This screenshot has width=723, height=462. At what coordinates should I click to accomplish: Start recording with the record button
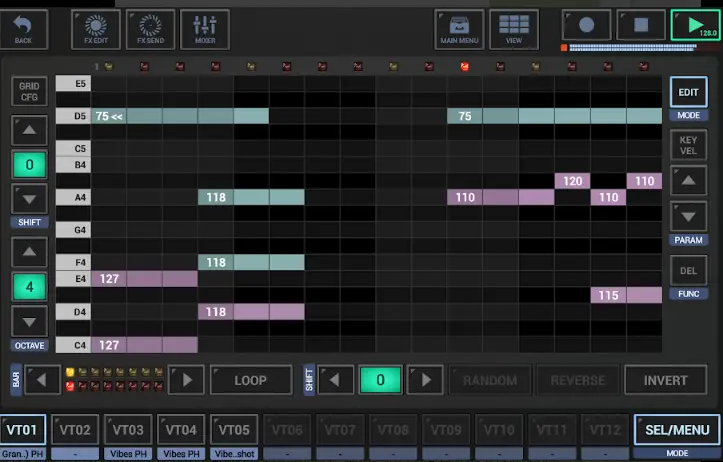pyautogui.click(x=587, y=25)
